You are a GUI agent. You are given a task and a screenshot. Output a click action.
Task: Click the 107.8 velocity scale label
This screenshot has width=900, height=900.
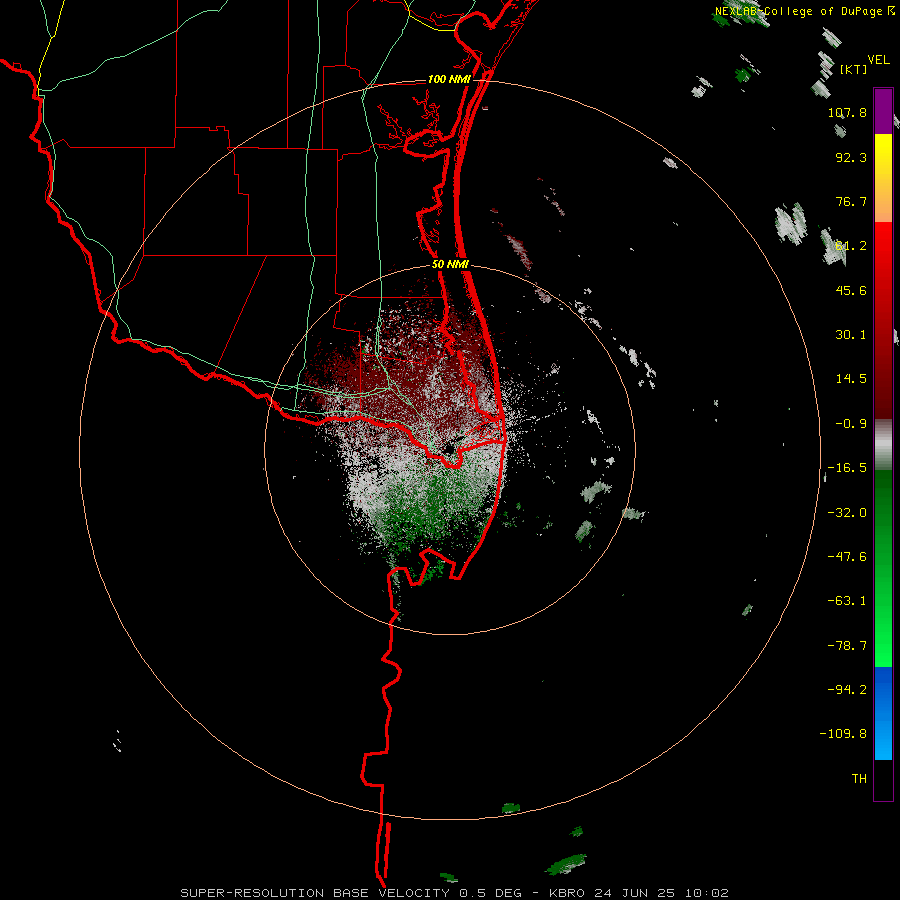(x=847, y=112)
